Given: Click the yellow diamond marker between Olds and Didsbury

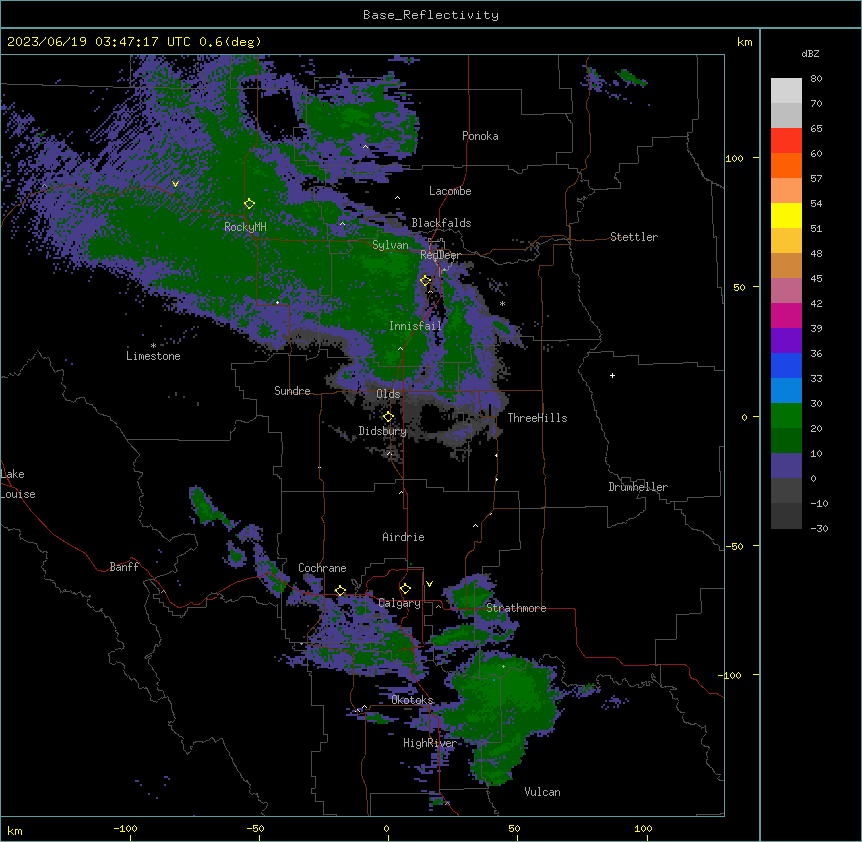Looking at the screenshot, I should (x=388, y=417).
